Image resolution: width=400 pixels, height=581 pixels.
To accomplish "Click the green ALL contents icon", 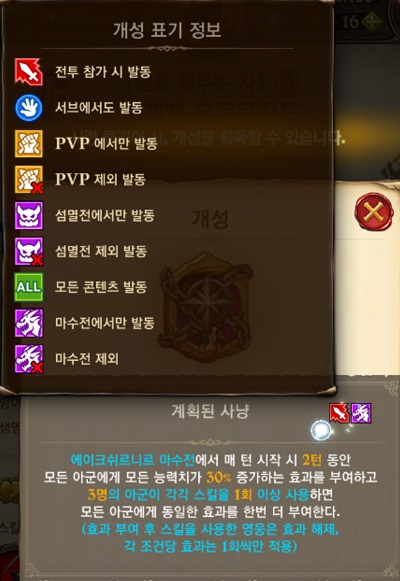I will coord(29,287).
